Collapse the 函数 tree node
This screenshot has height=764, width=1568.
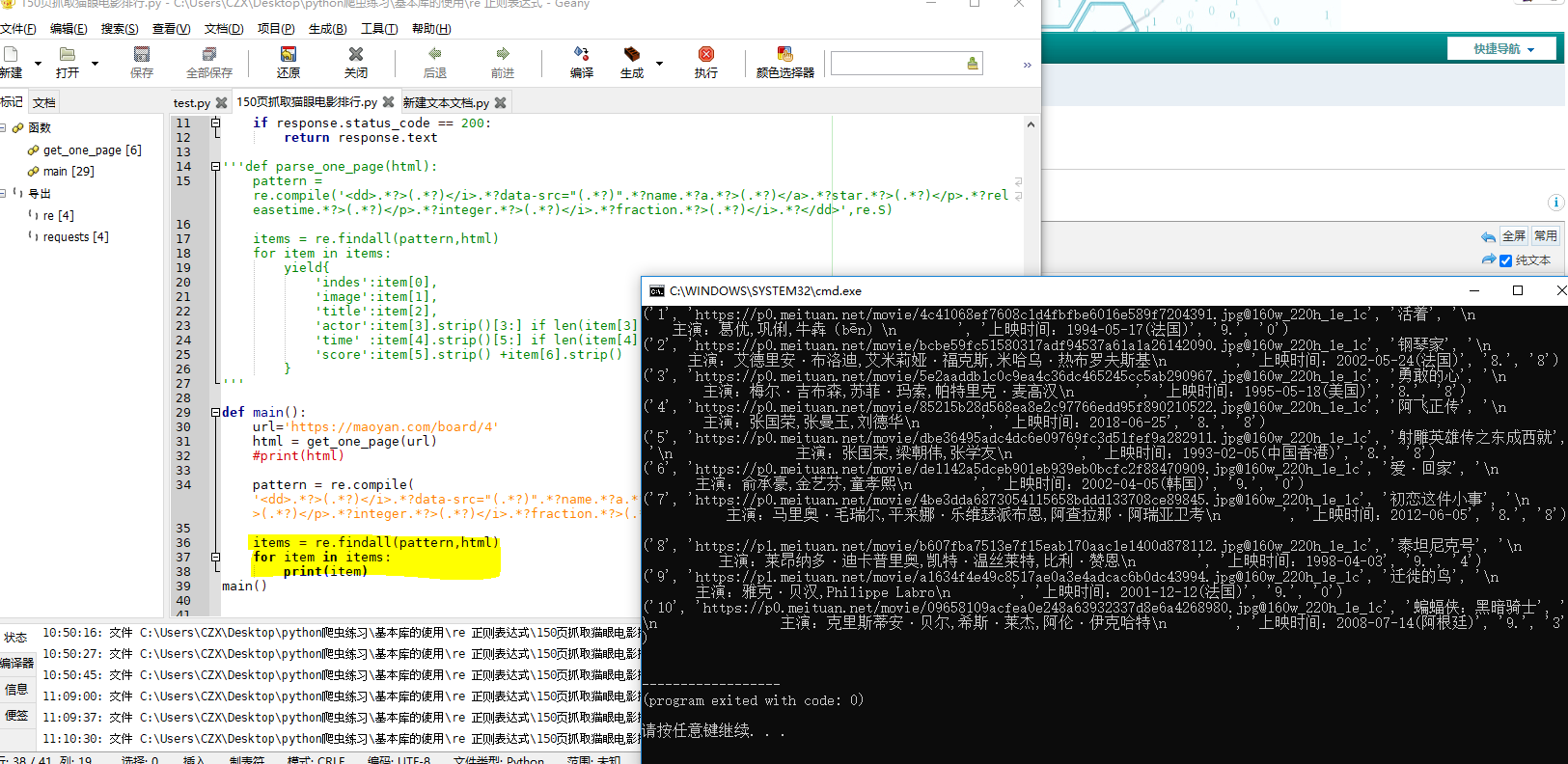pos(4,127)
